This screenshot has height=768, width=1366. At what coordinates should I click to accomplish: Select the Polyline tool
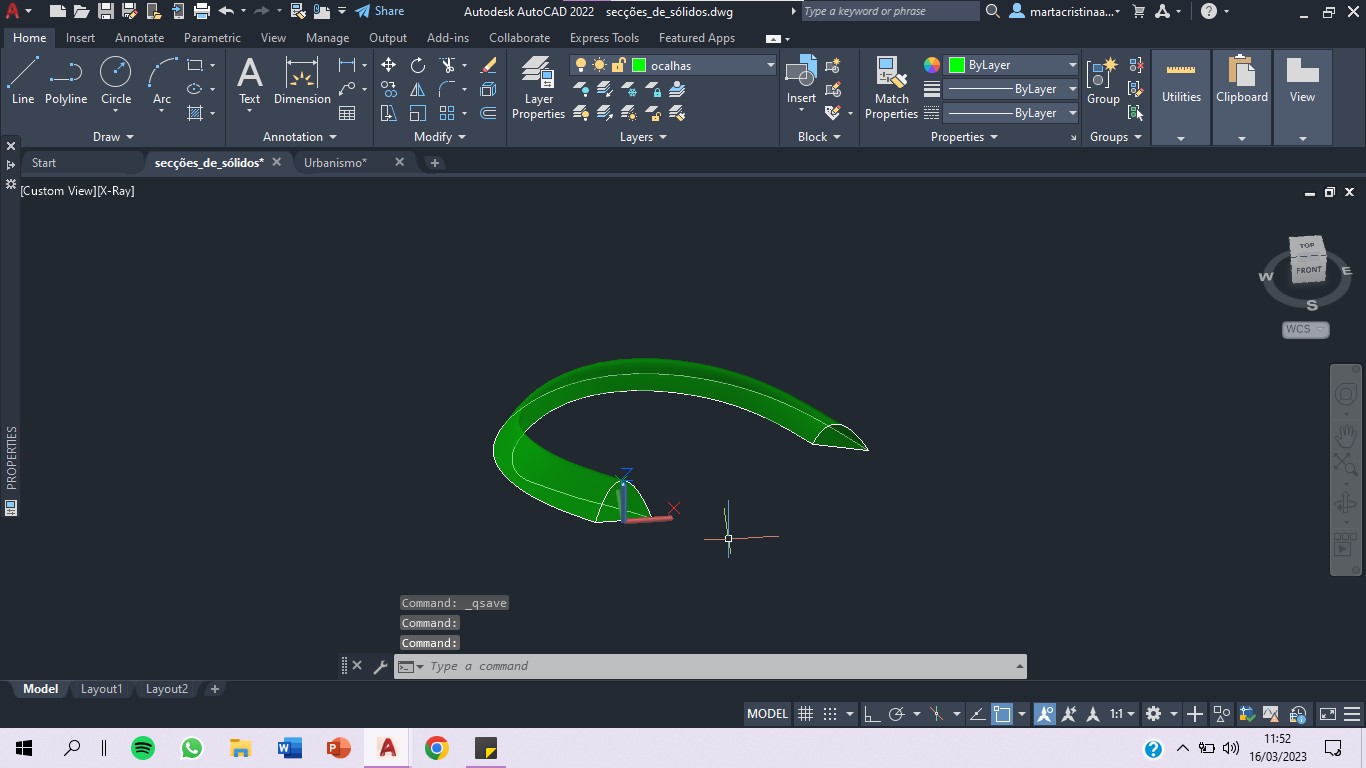click(x=66, y=81)
